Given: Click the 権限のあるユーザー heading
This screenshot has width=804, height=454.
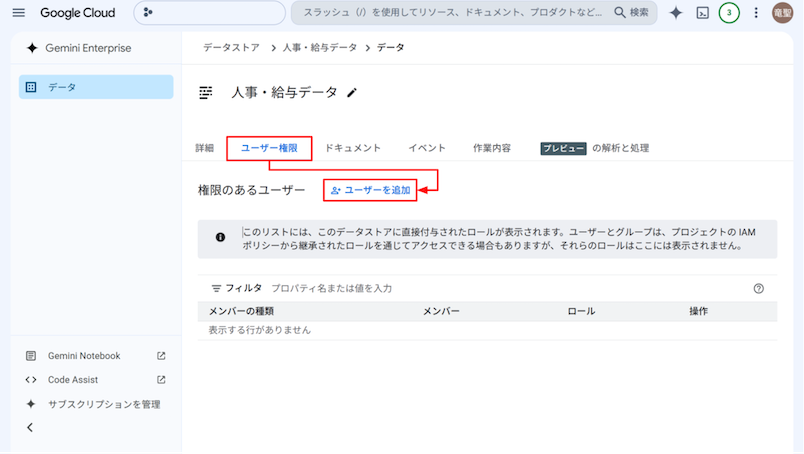Looking at the screenshot, I should point(251,190).
